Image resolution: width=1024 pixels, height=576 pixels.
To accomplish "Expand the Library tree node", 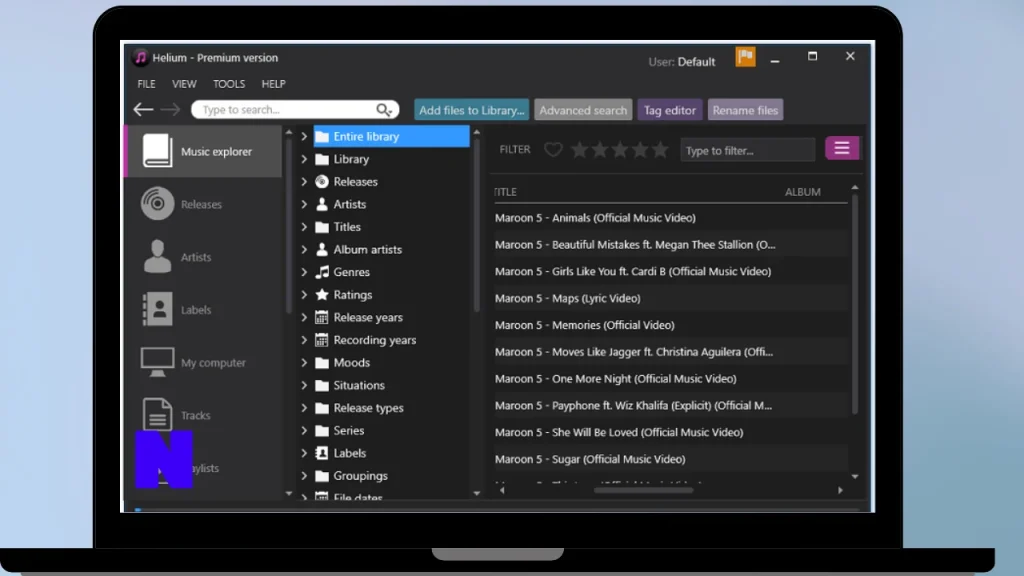I will 304,159.
